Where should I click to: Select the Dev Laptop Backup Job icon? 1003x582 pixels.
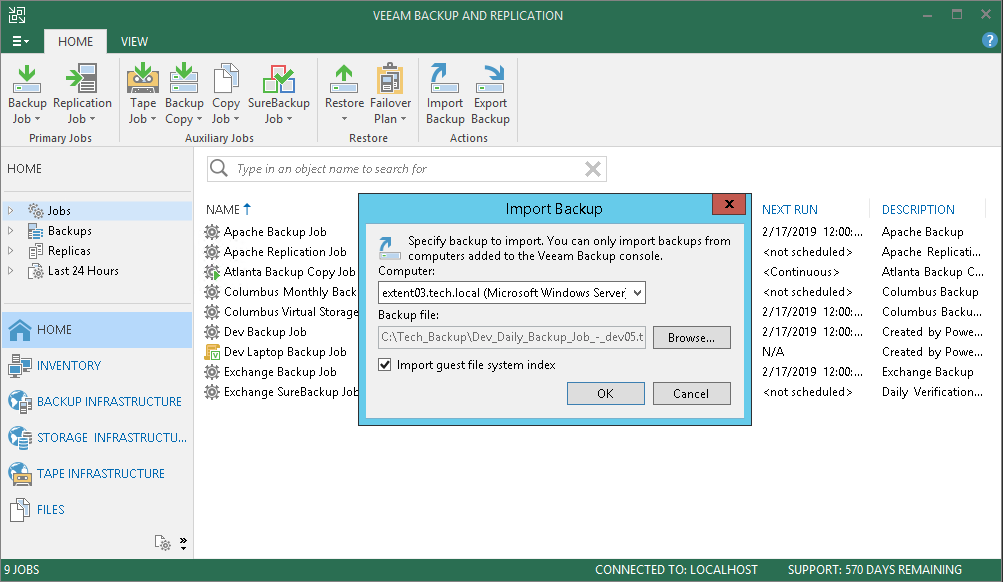[212, 352]
